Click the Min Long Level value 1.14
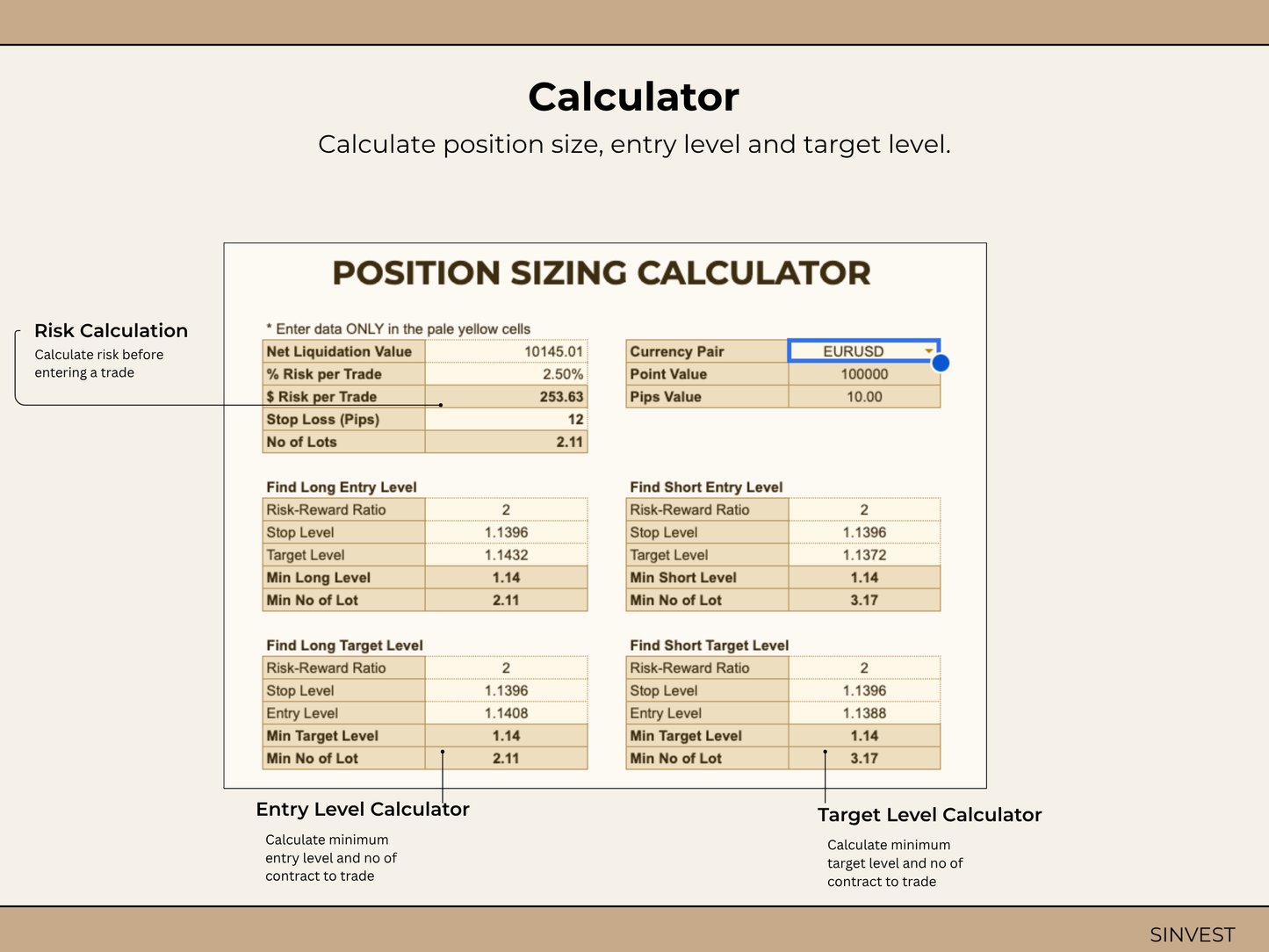This screenshot has width=1269, height=952. [x=506, y=578]
